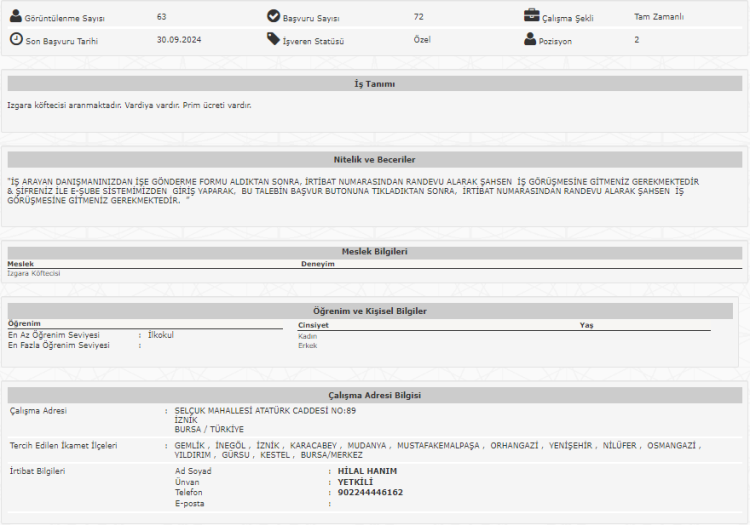
Task: Click the tag icon beside İşveren Statüsü
Action: point(273,39)
